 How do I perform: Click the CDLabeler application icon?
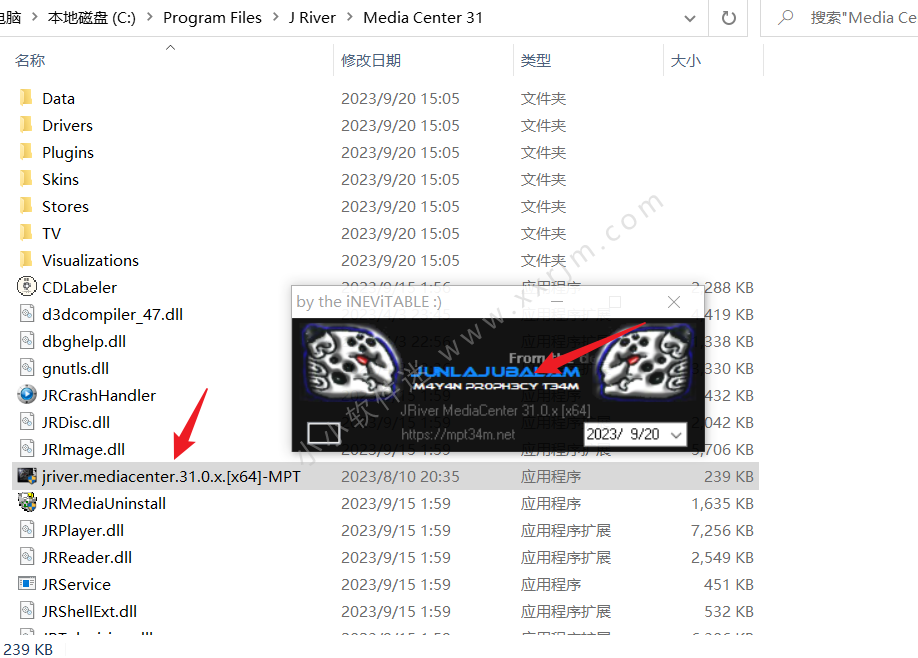coord(27,286)
